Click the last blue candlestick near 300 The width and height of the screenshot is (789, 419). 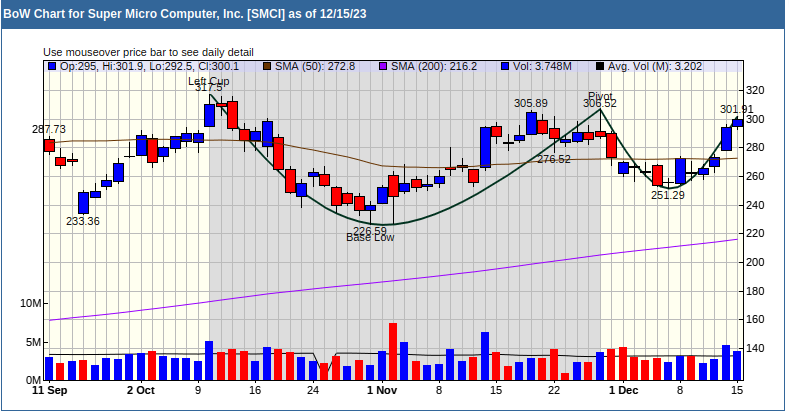point(738,123)
